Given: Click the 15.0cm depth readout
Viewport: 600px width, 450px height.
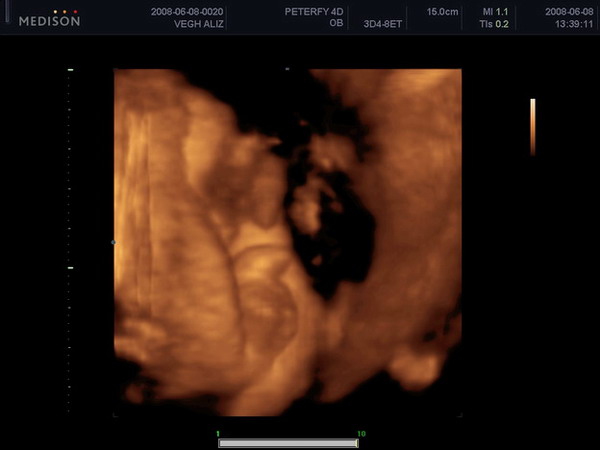Looking at the screenshot, I should [x=441, y=11].
